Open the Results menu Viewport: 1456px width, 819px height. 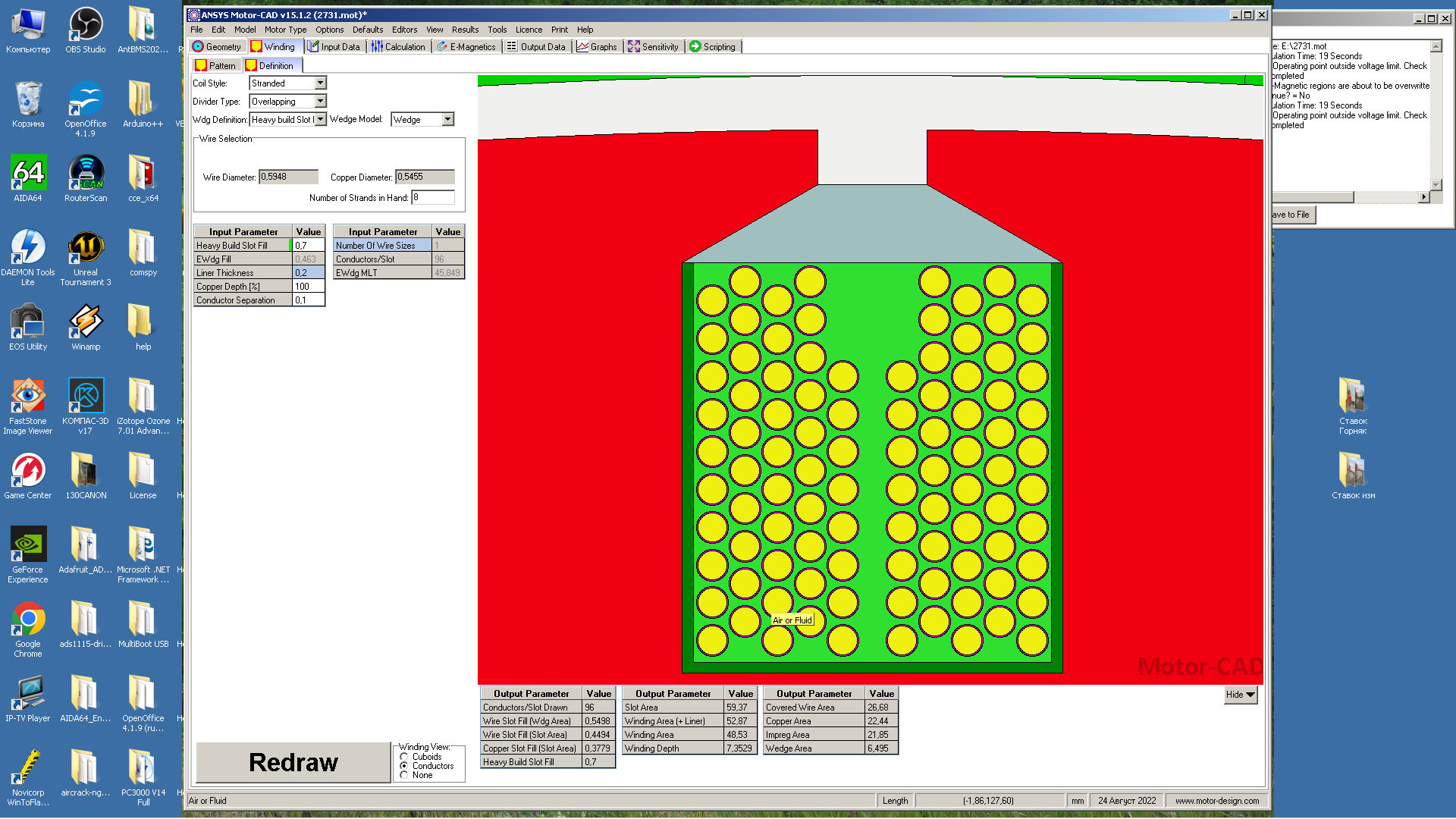coord(465,30)
